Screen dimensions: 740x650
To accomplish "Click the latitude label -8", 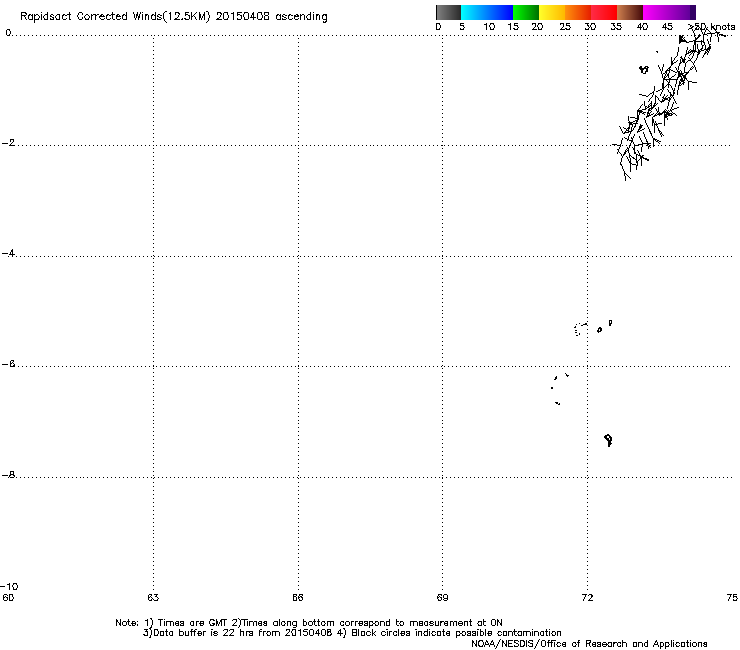I will coord(8,475).
